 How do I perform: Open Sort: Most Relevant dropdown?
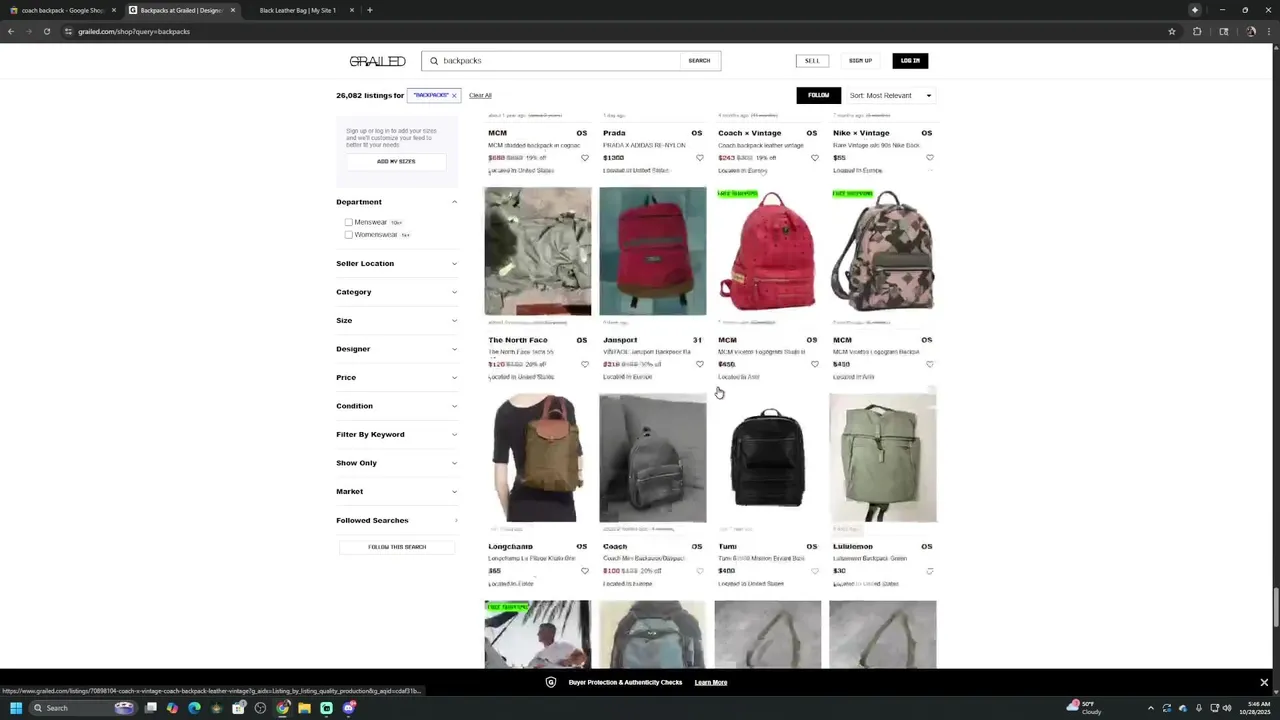tap(891, 96)
